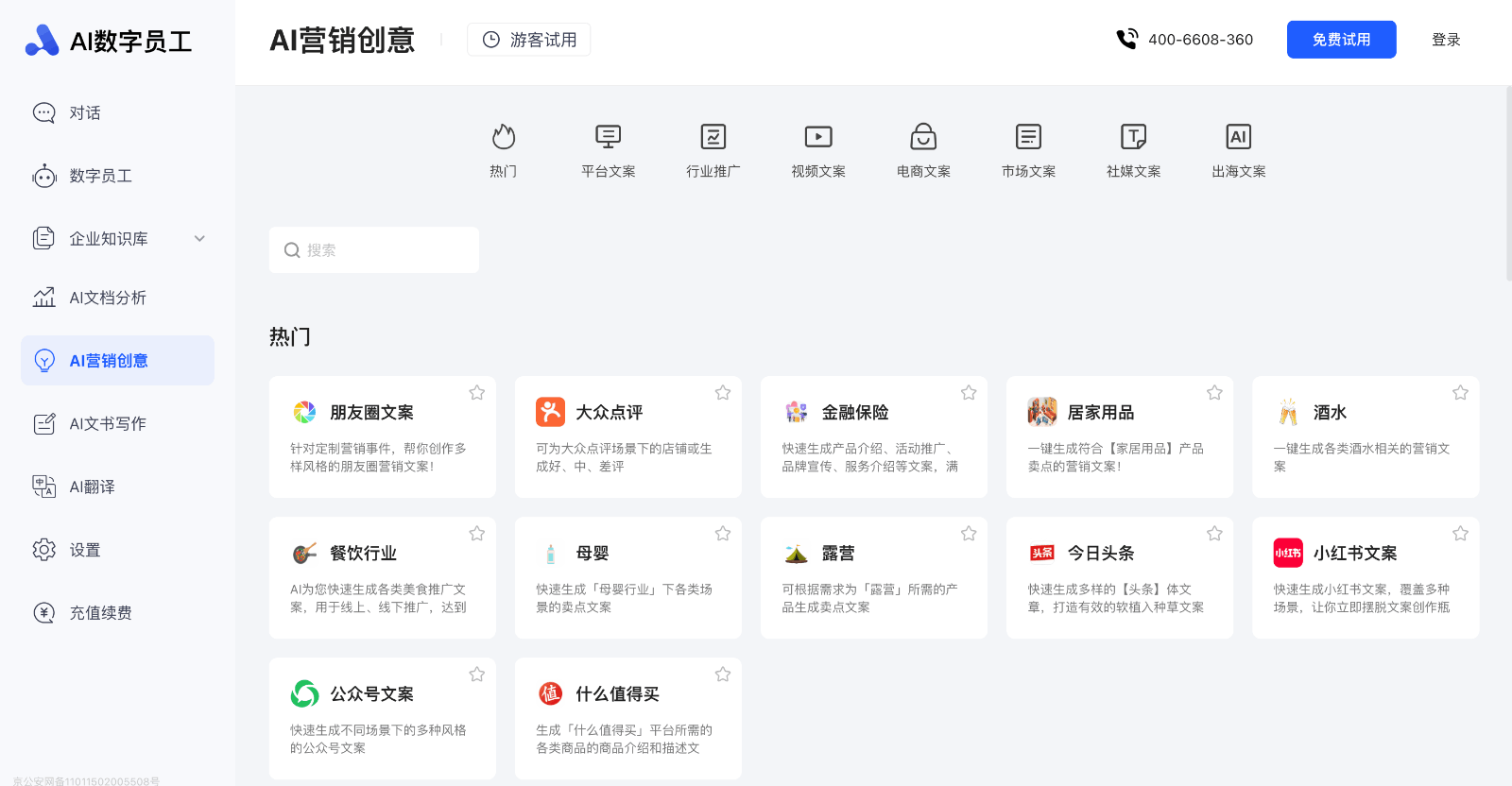The image size is (1512, 786).
Task: Click the 小红书文案 red icon
Action: pos(1288,553)
